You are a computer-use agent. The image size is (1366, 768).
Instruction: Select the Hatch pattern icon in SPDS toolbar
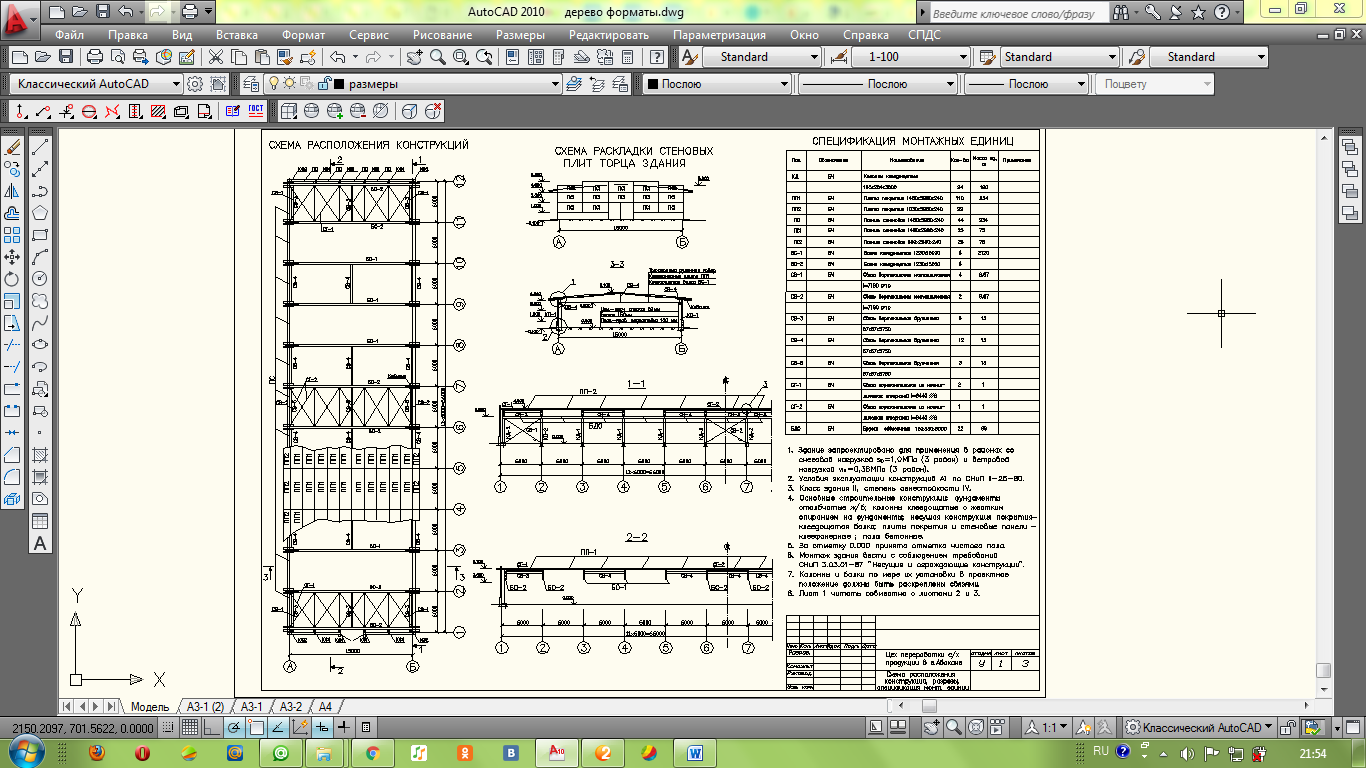click(158, 111)
